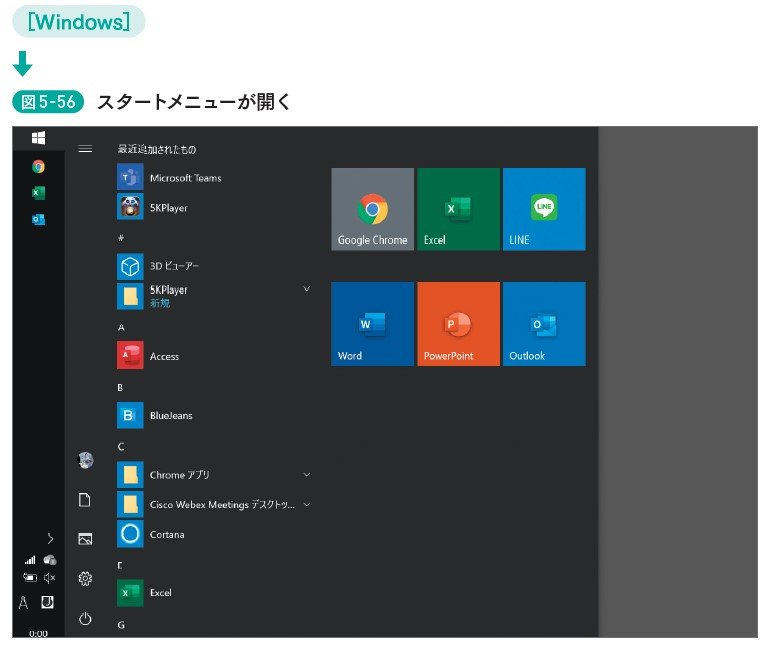This screenshot has width=773, height=651.
Task: Launch 5KPlayer from recently added list
Action: 214,207
